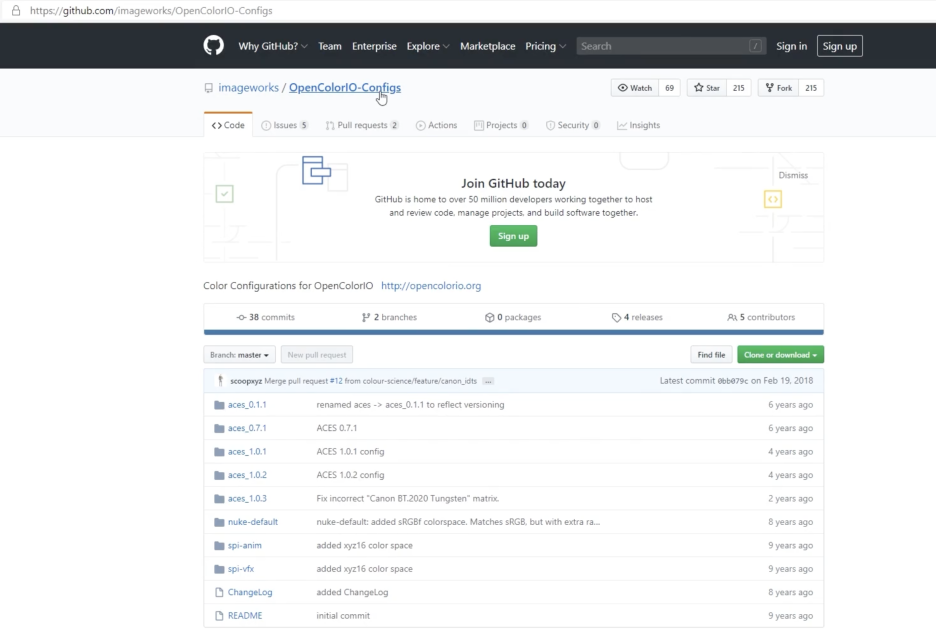View the 69 watchers count
Viewport: 936px width, 635px height.
click(x=669, y=88)
